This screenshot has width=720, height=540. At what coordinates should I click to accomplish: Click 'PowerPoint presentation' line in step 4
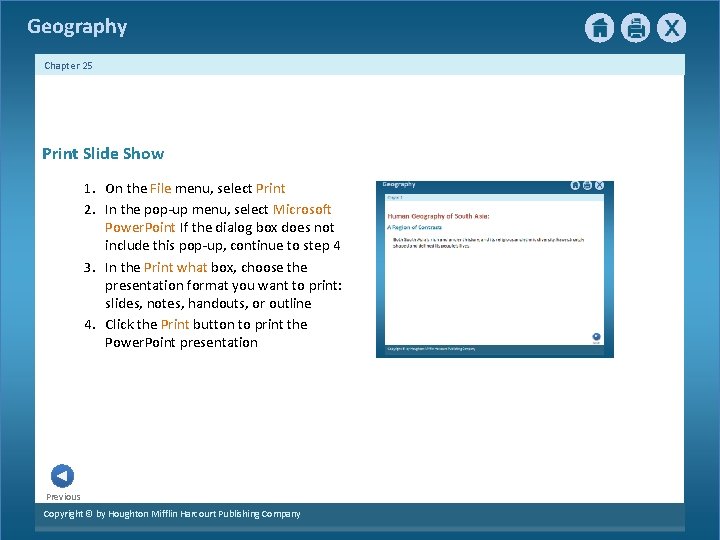(181, 343)
